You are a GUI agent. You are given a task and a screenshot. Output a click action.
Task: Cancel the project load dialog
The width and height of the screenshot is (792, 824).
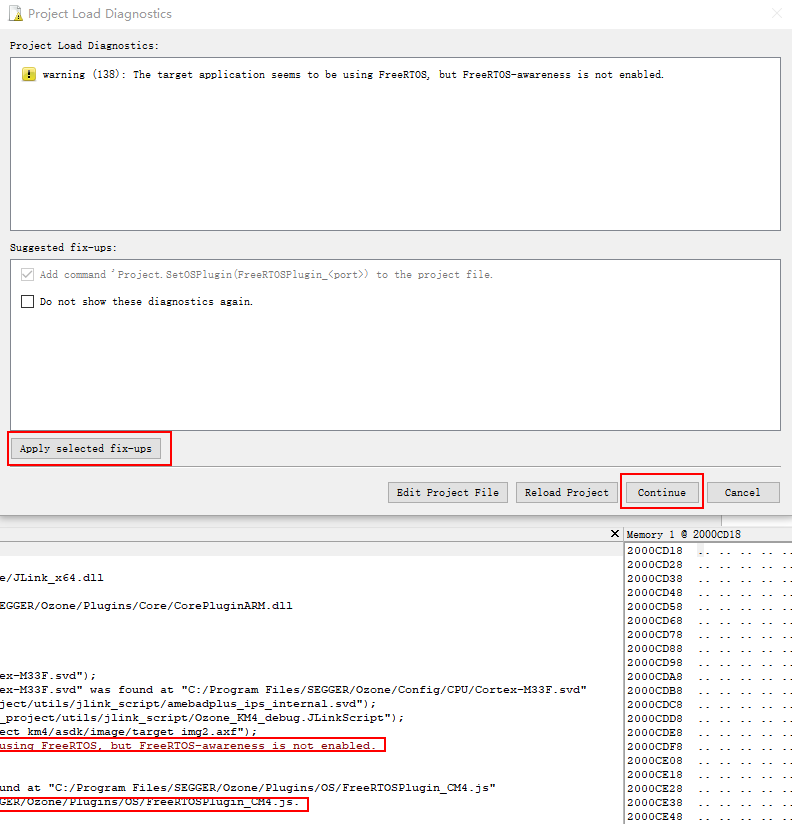742,493
